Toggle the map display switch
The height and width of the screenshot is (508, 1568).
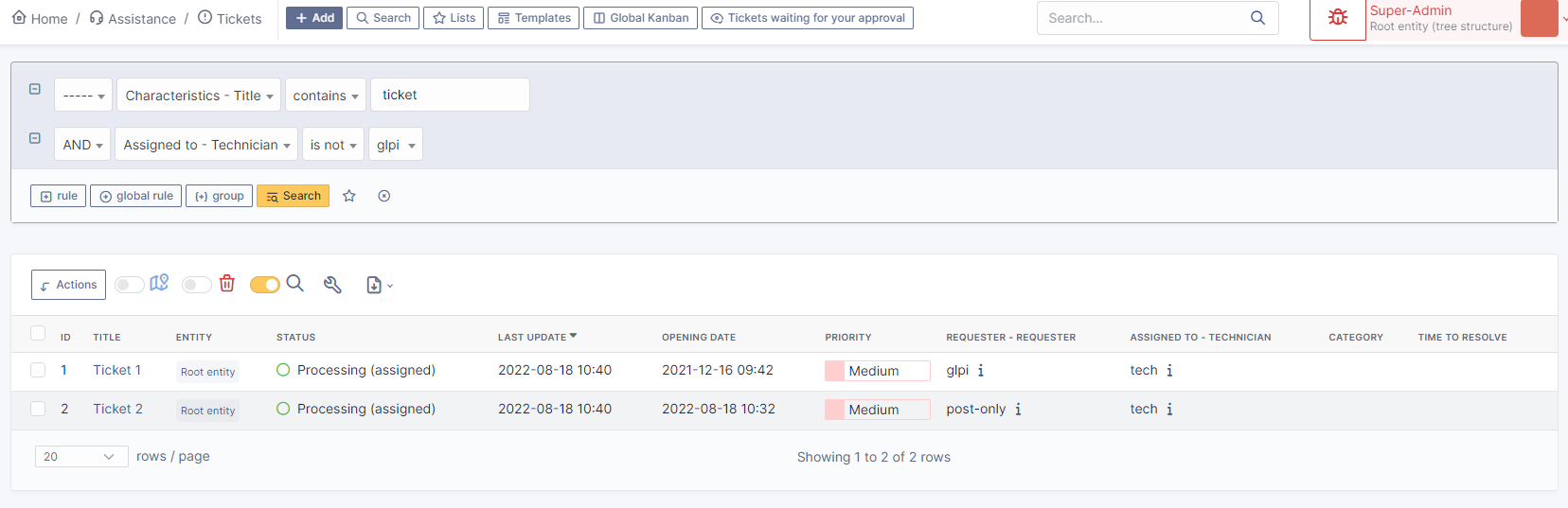[x=130, y=285]
